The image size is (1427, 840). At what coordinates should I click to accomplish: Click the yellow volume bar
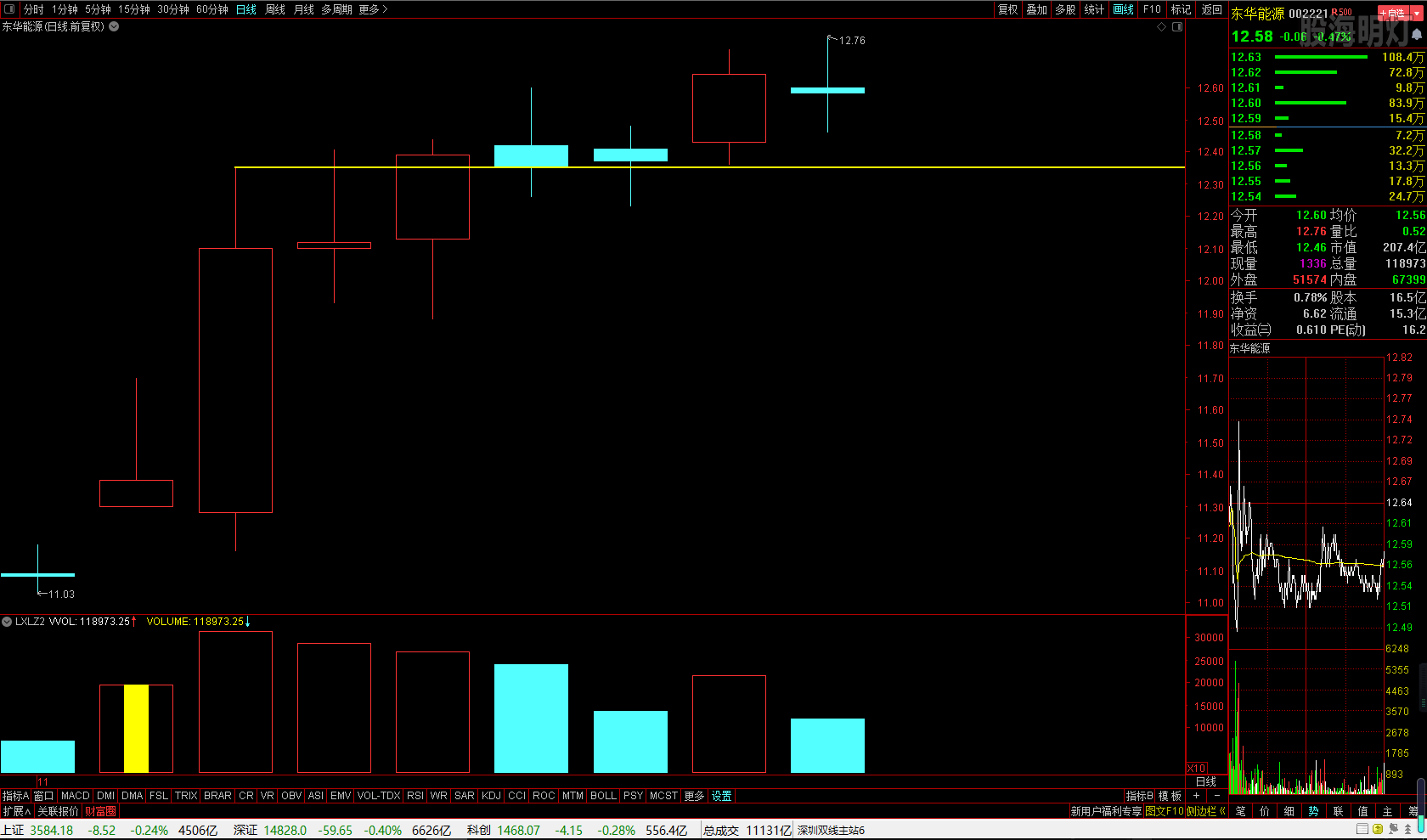136,729
